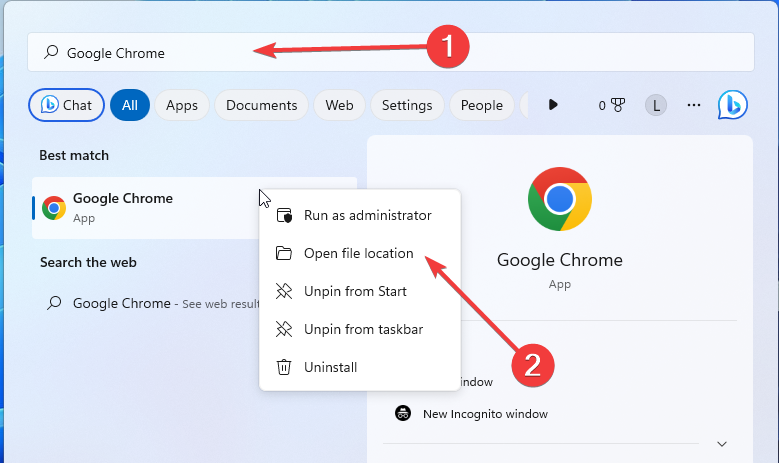
Task: Click the Unpin from taskbar pin icon
Action: pyautogui.click(x=284, y=329)
